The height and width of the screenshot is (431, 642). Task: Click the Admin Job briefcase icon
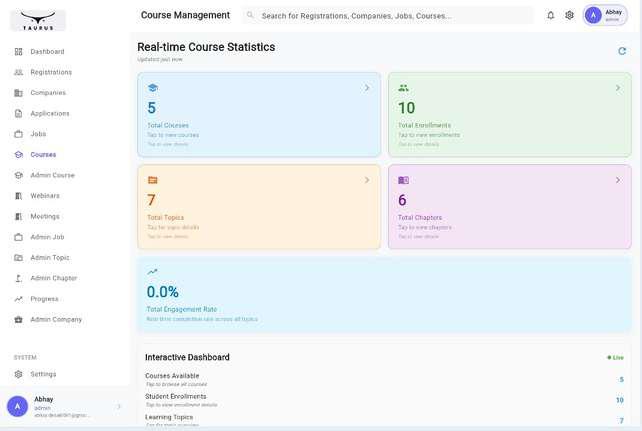pyautogui.click(x=18, y=237)
